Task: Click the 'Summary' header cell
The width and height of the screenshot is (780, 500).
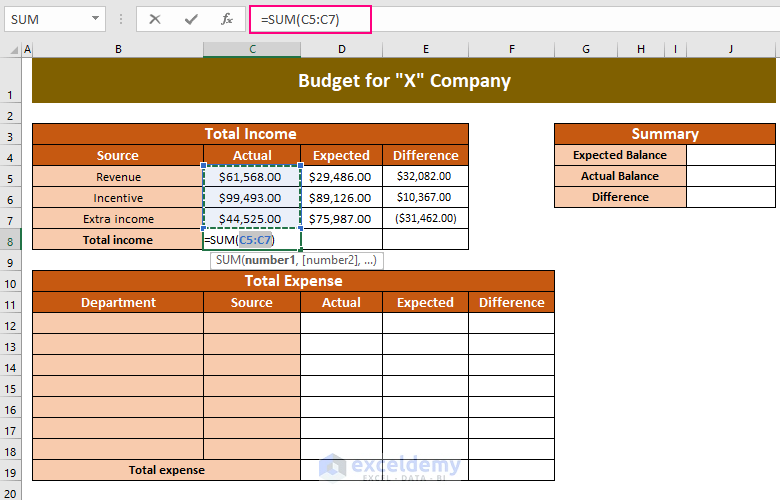Action: [665, 134]
